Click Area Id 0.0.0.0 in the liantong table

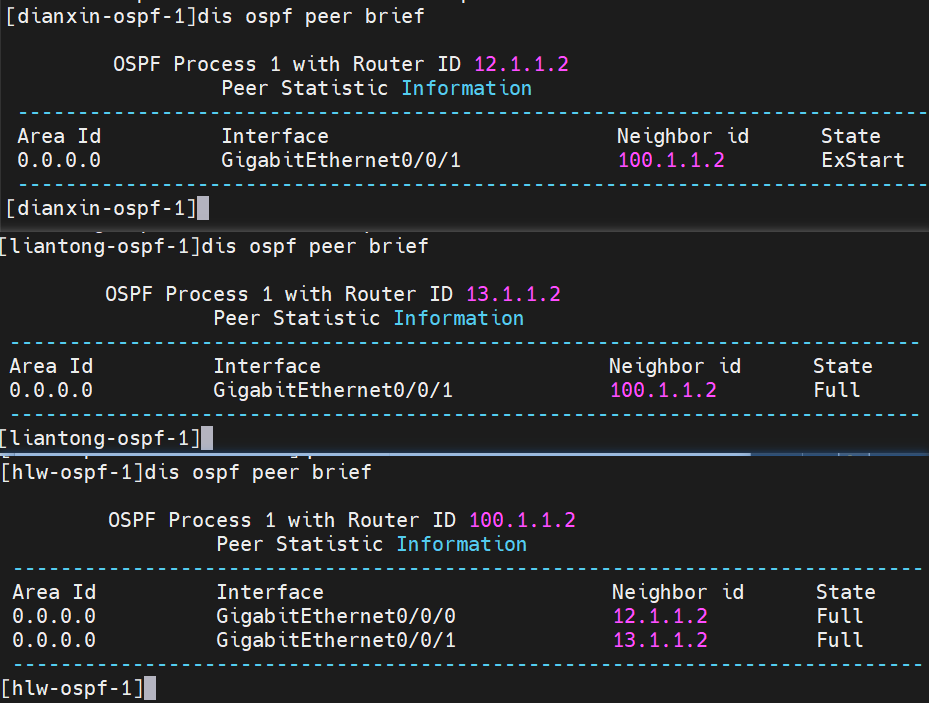point(51,390)
